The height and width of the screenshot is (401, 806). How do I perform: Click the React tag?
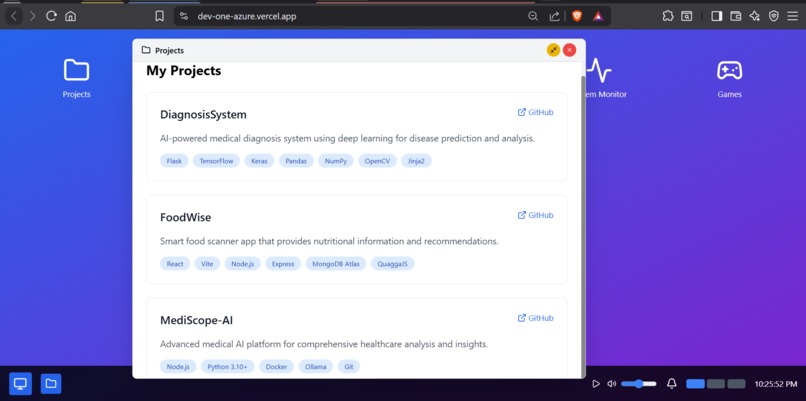point(175,264)
